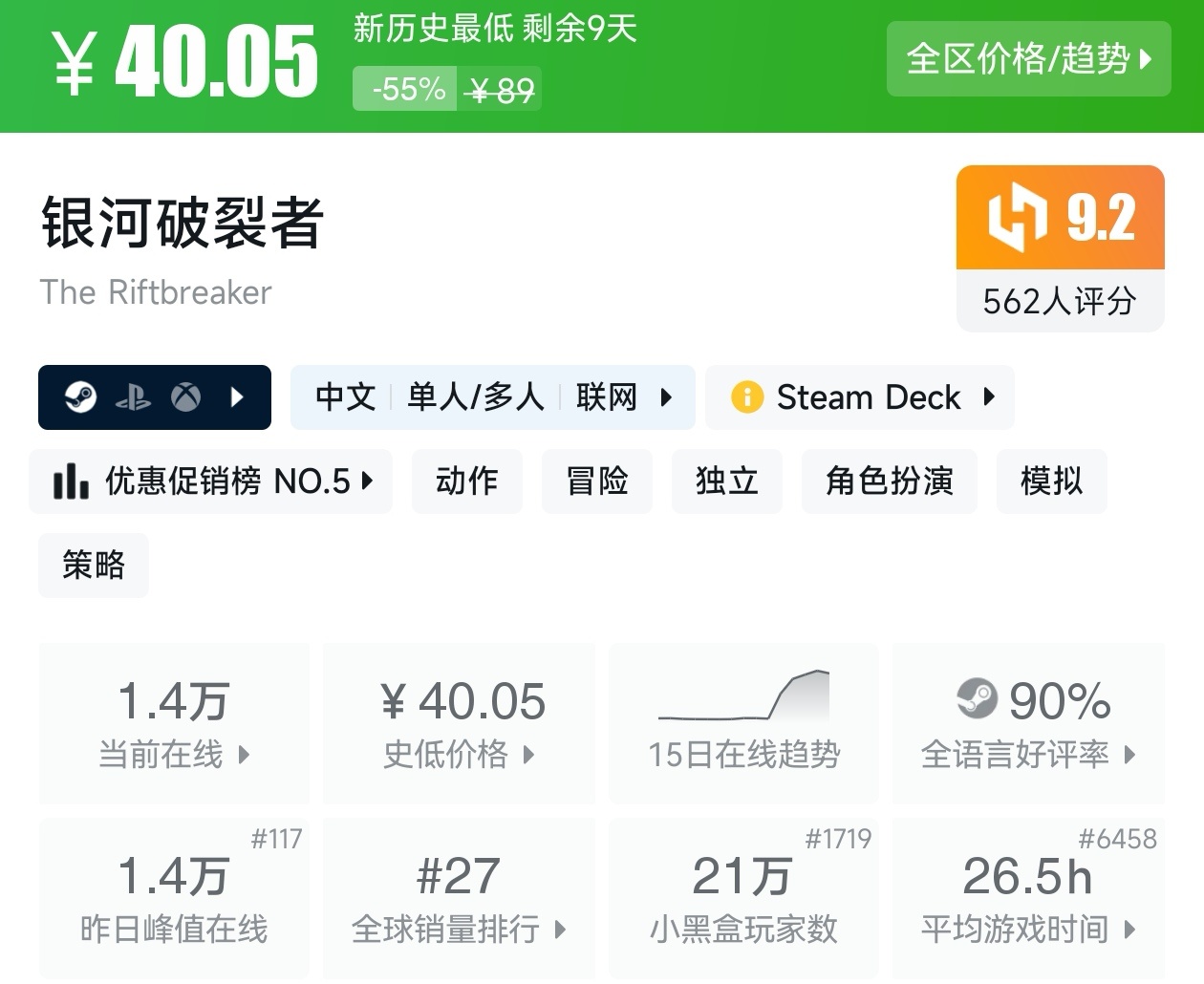Select the 角色扮演 genre tag

tap(889, 481)
